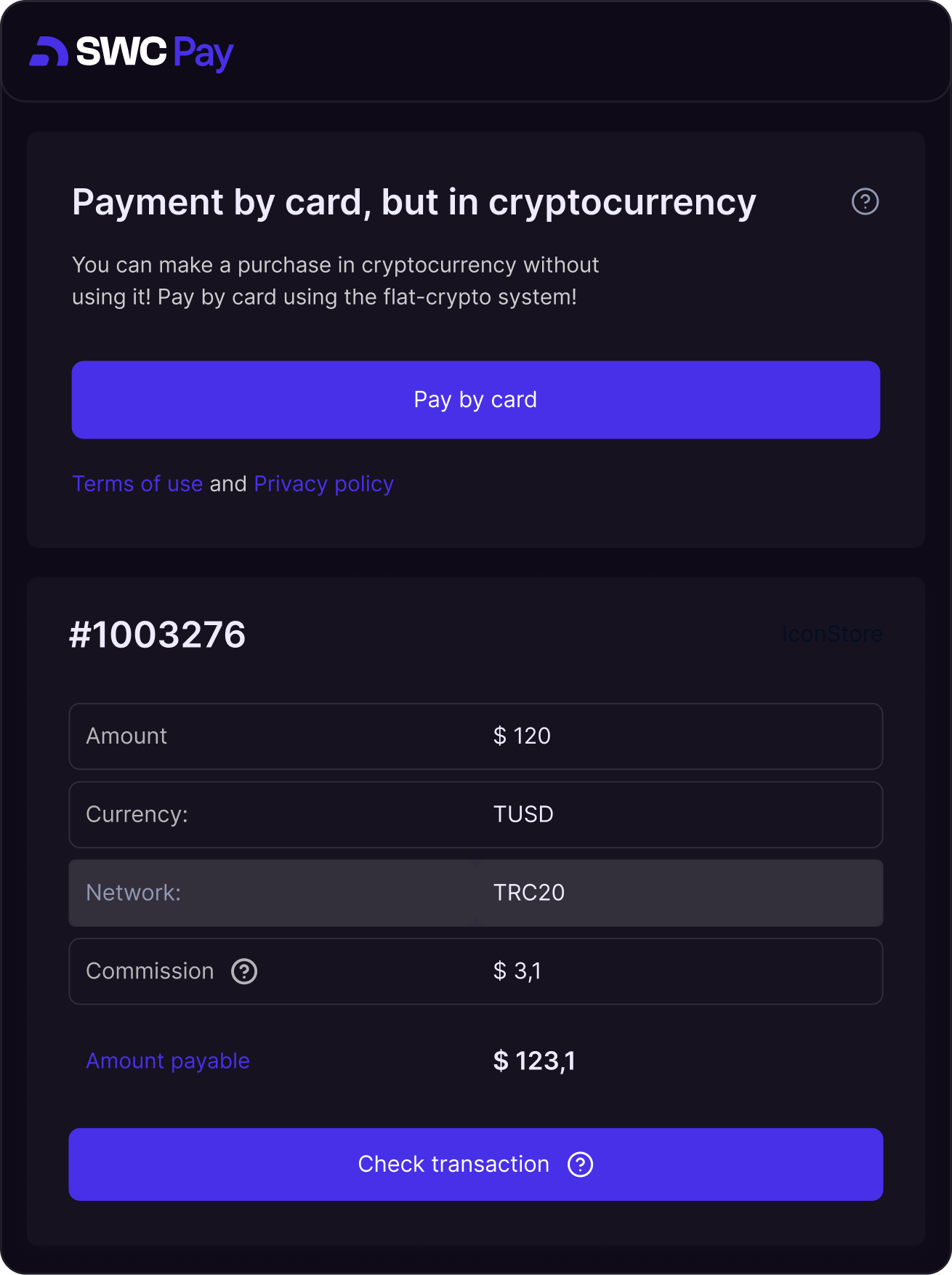
Task: Select the Amount row label
Action: click(126, 736)
